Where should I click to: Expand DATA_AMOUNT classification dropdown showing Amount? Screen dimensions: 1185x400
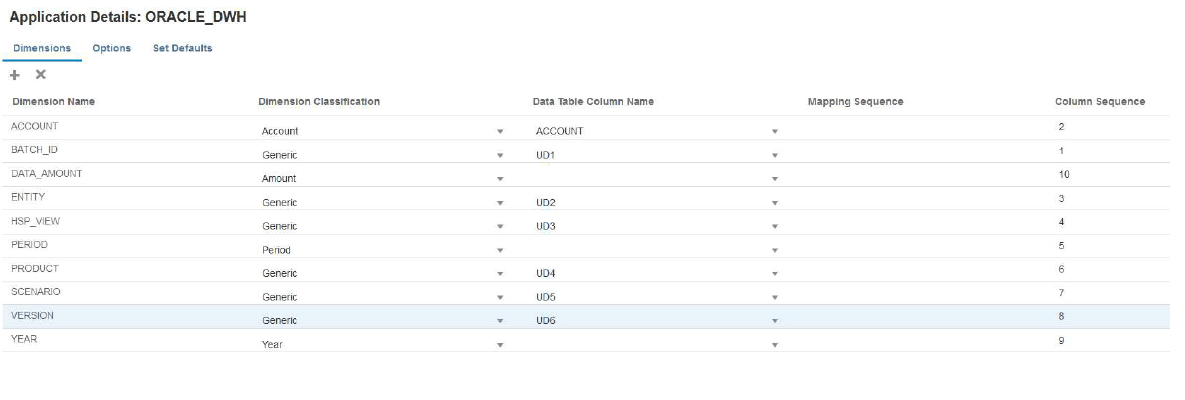499,179
